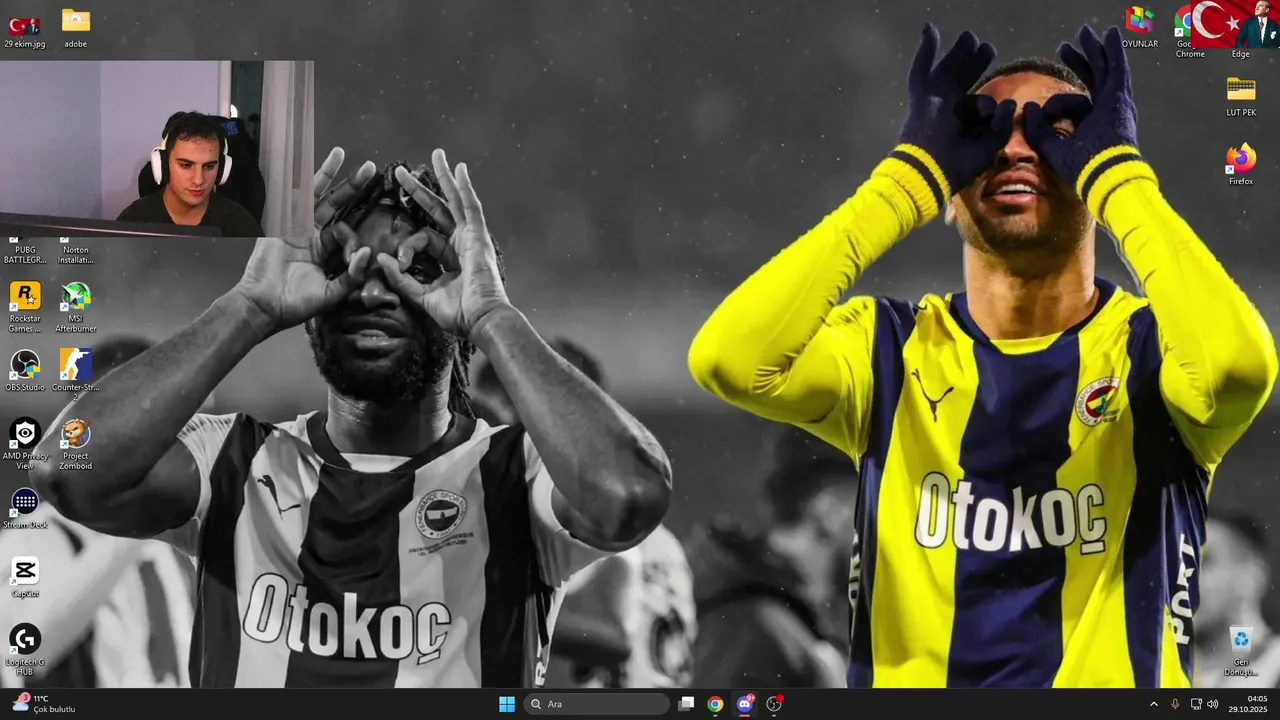Open the network status tray icon
Screen dimensions: 1280x720
[1196, 704]
